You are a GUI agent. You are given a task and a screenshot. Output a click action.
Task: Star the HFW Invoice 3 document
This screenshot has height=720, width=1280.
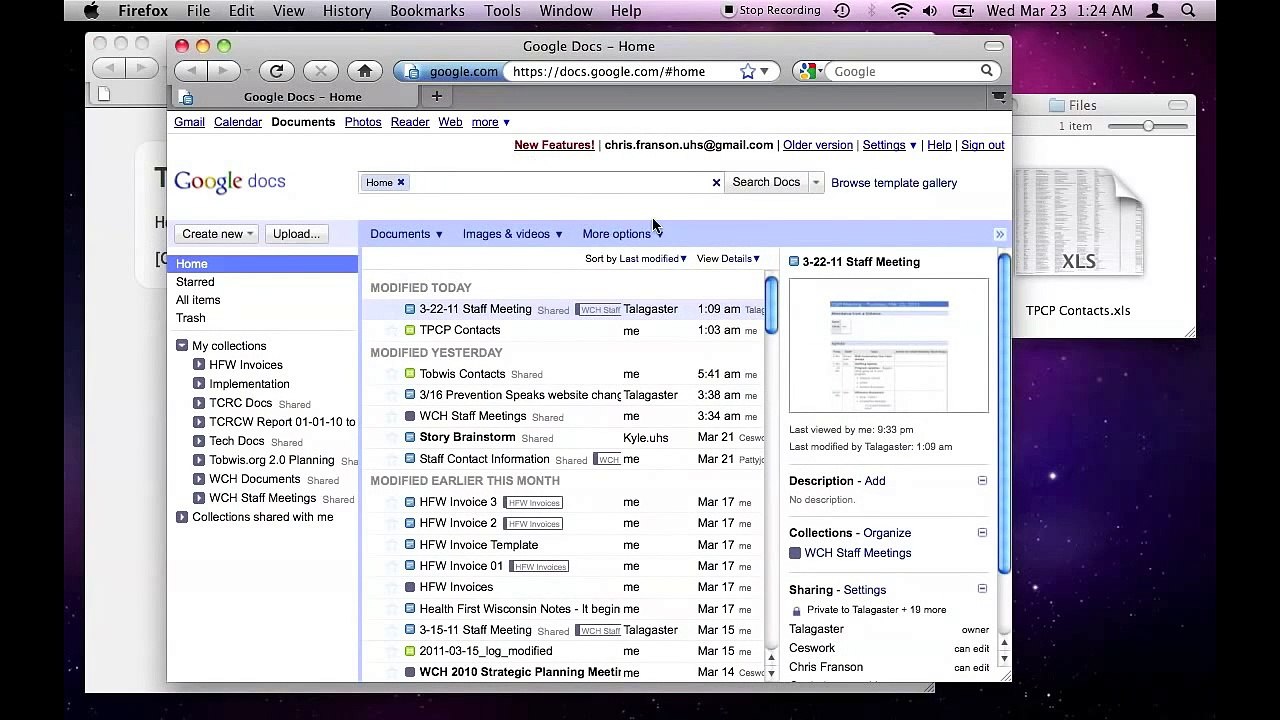coord(392,502)
